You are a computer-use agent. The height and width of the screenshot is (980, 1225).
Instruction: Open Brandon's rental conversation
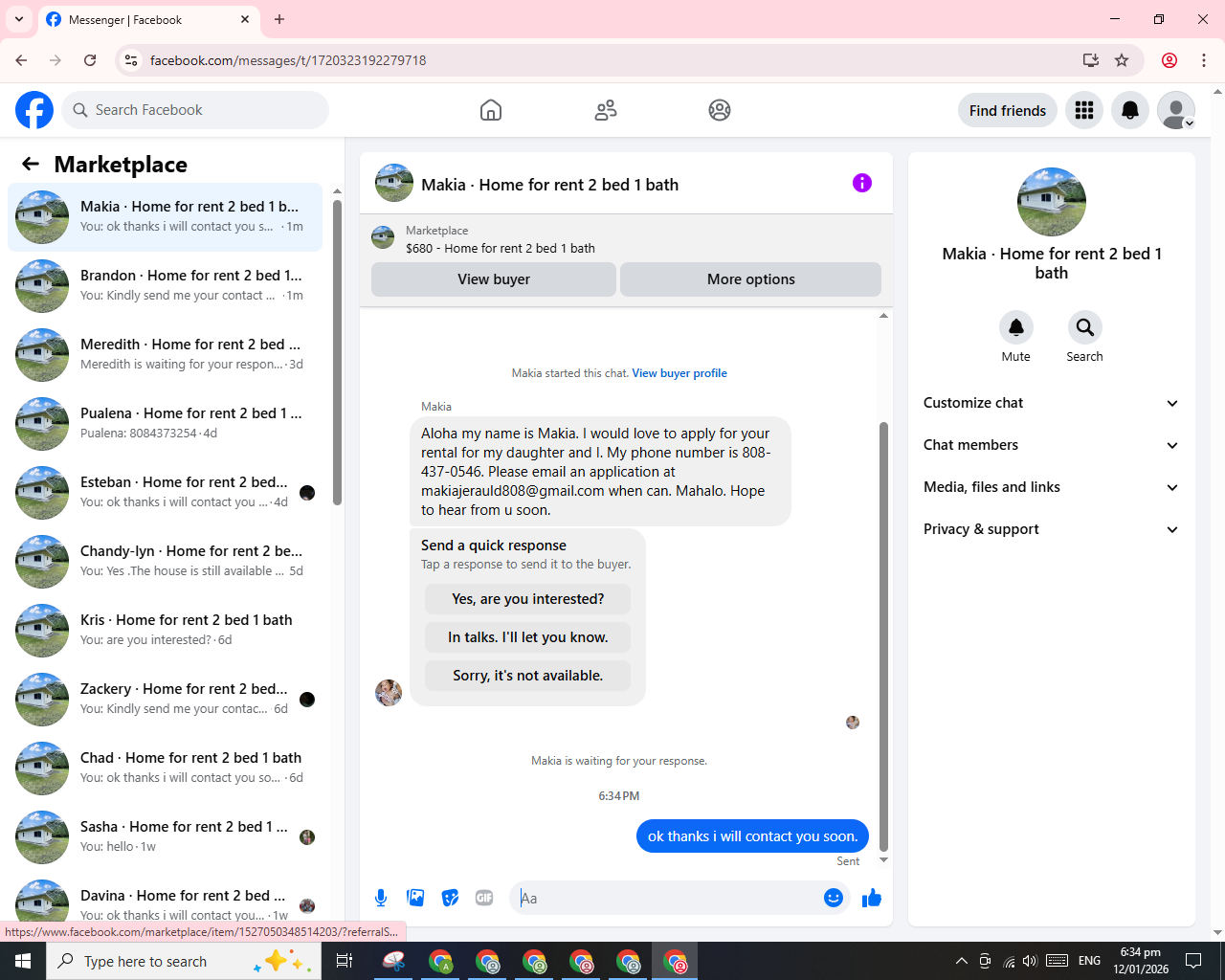click(x=165, y=286)
